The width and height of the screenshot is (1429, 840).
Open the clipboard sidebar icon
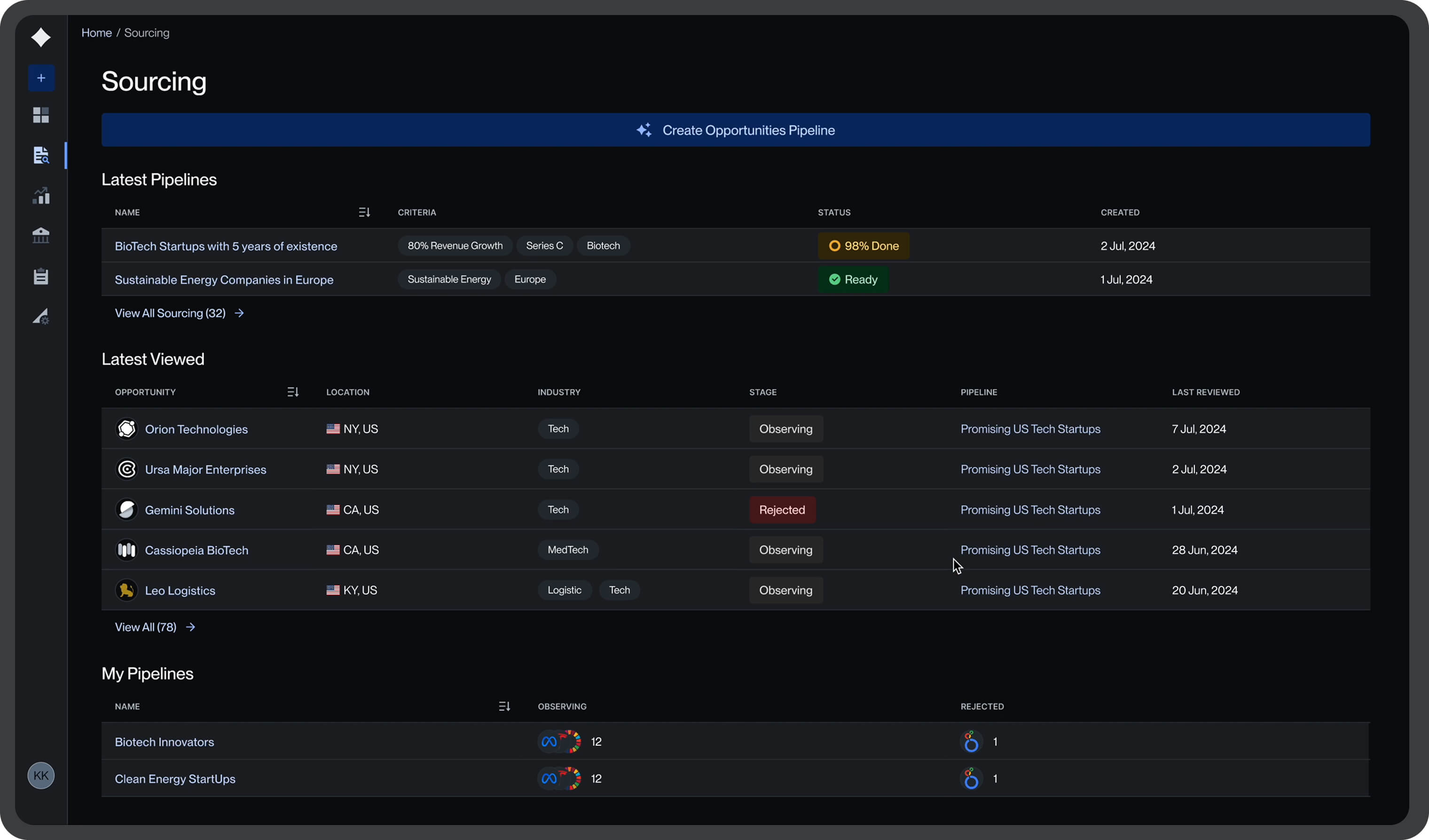coord(41,276)
